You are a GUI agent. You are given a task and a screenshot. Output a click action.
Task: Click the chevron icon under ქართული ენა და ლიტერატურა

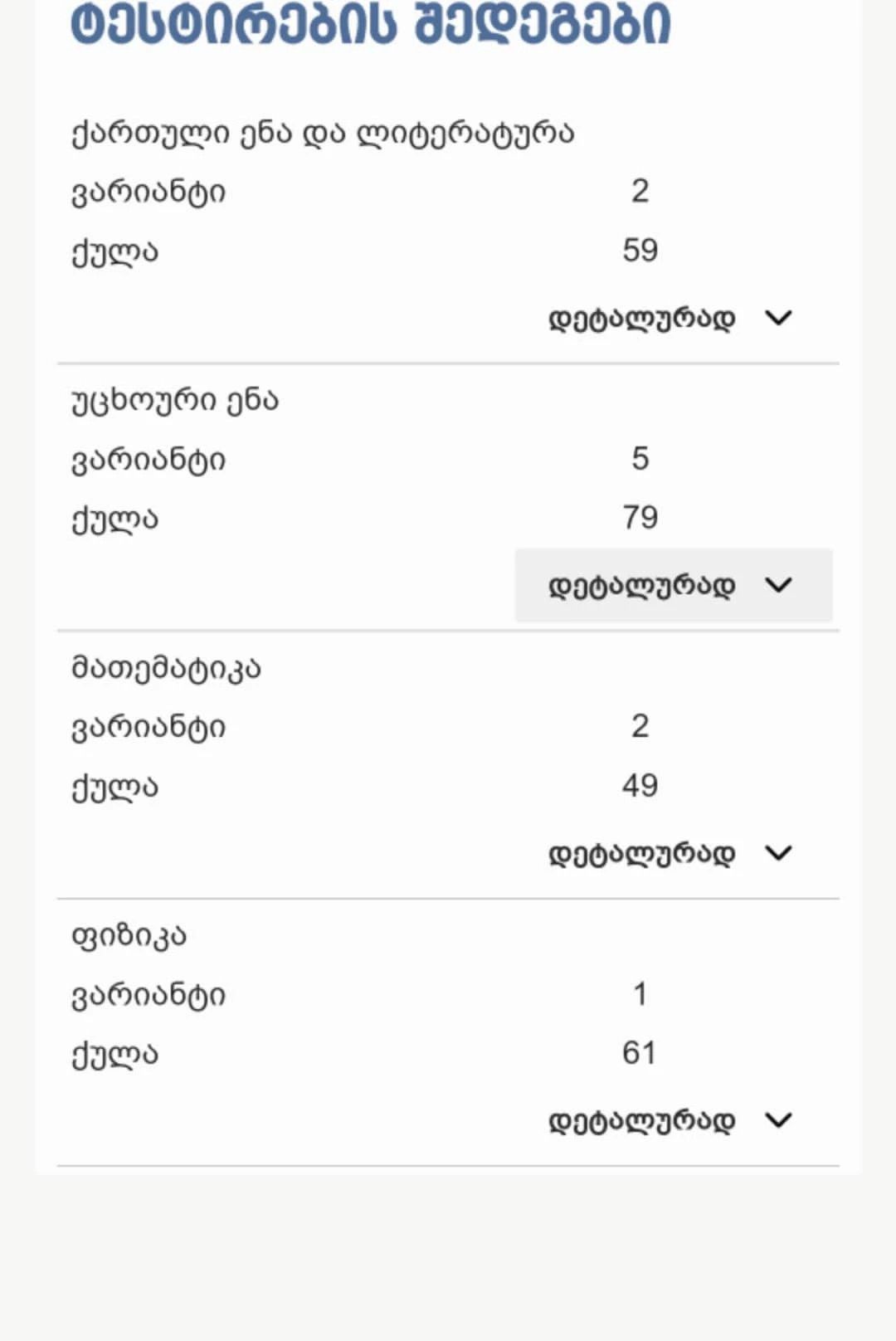click(778, 318)
